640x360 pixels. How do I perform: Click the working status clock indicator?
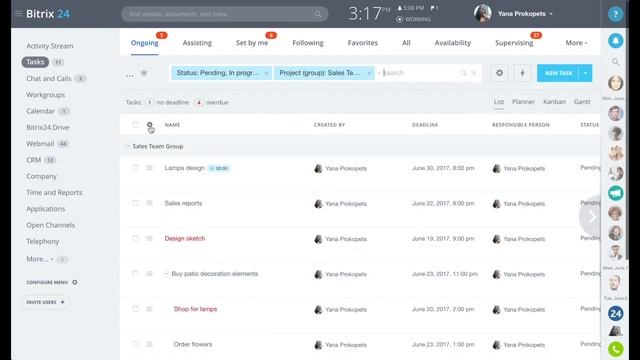400,19
